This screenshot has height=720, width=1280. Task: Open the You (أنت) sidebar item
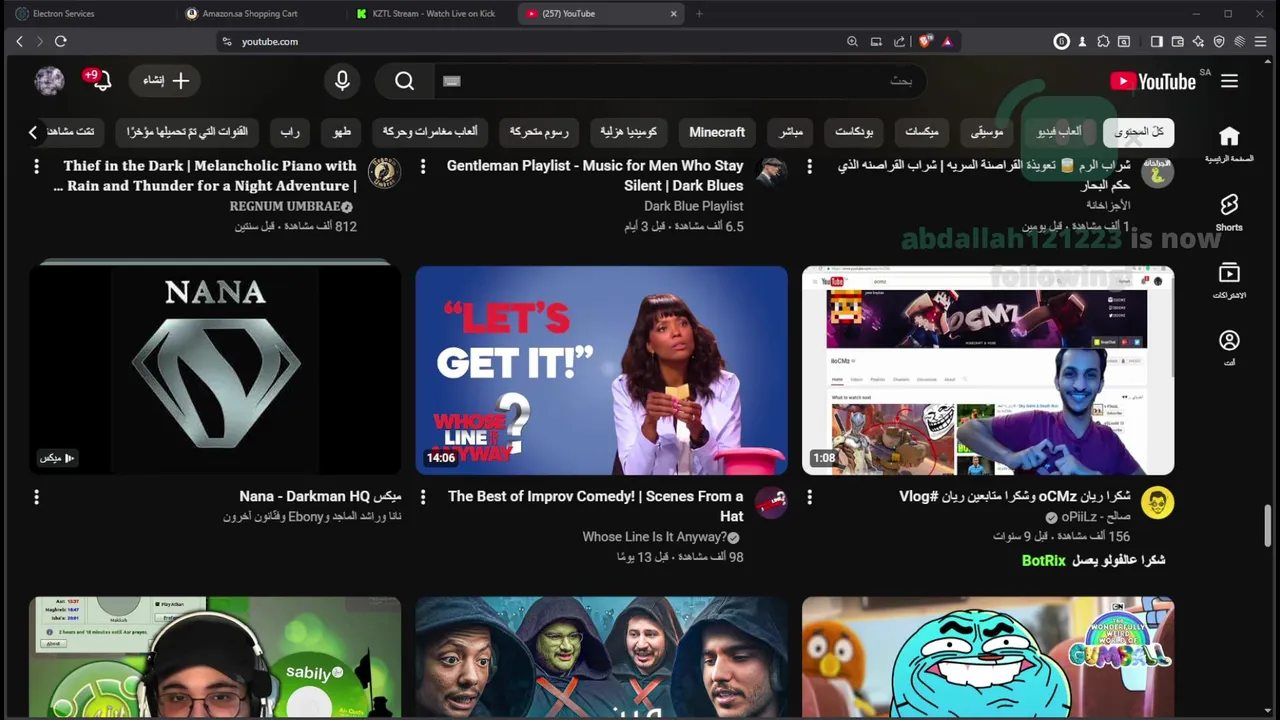pos(1229,348)
